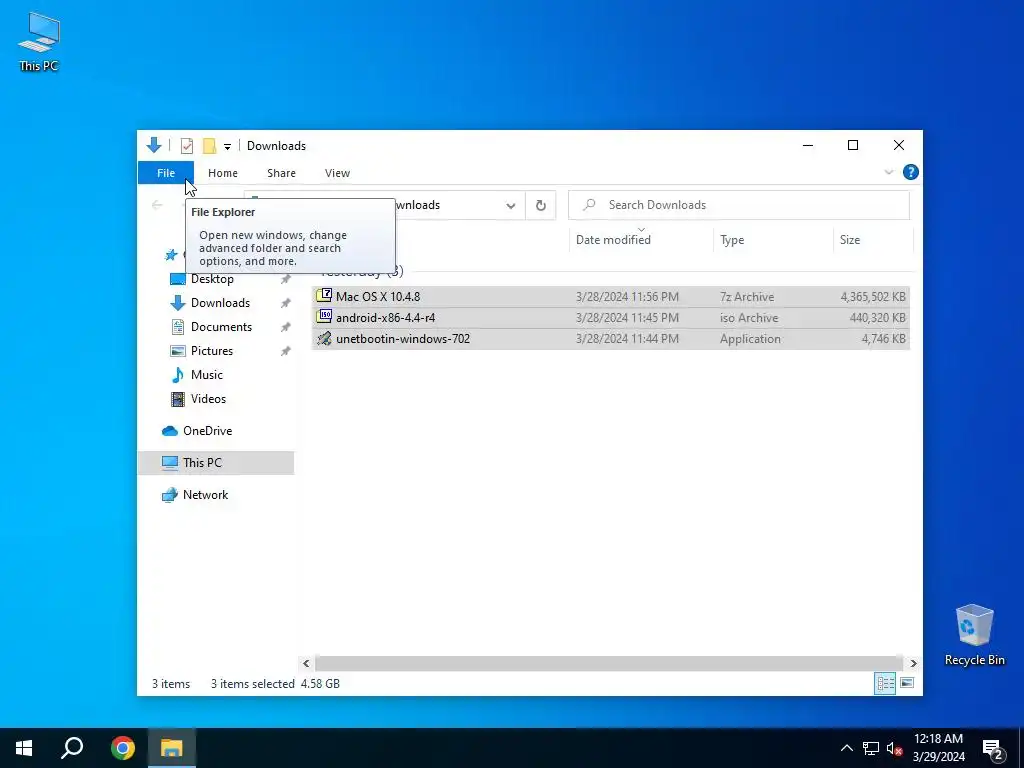Click the 4,365,502 KB size cell

coord(872,296)
